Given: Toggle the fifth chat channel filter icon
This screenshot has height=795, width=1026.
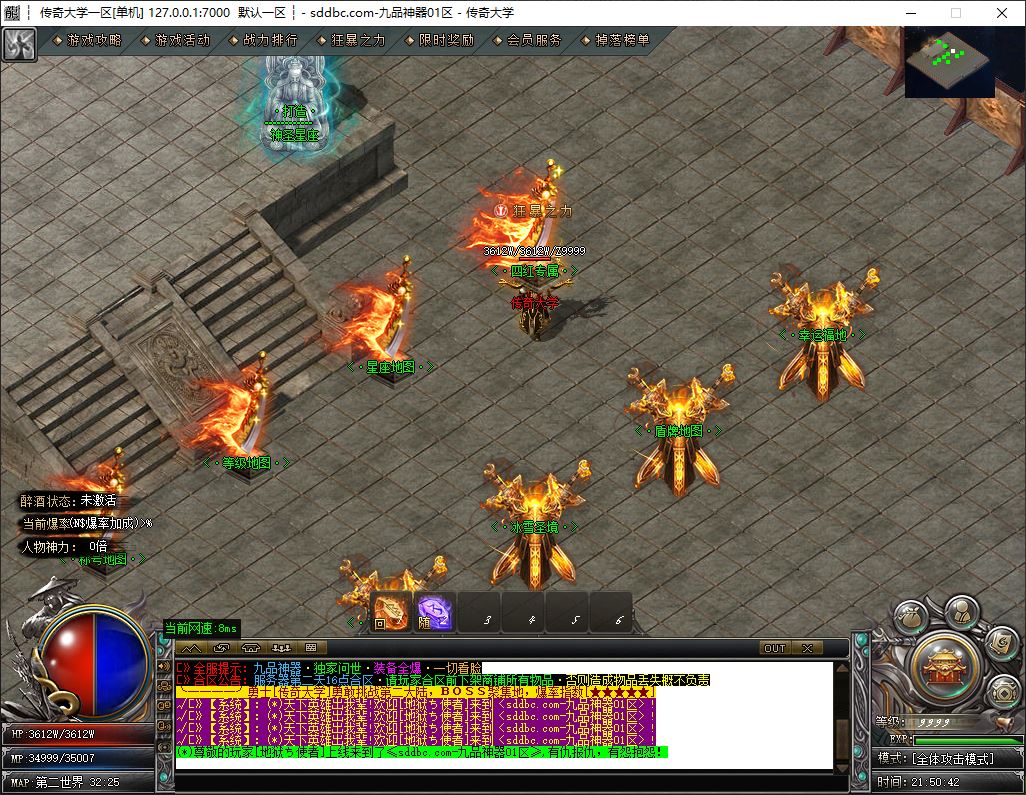Looking at the screenshot, I should (x=164, y=745).
